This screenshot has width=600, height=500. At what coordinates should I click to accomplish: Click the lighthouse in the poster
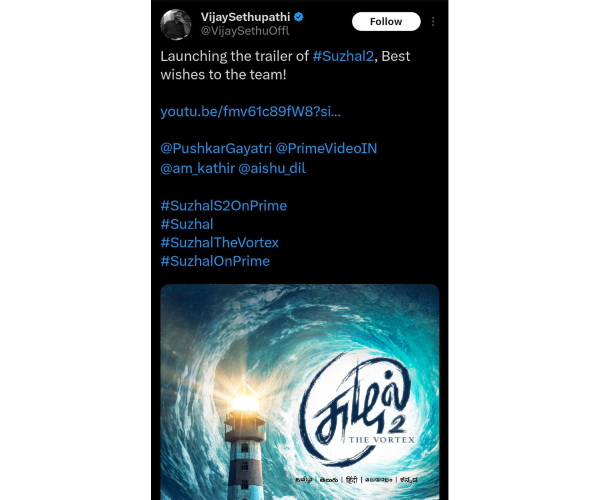(245, 444)
